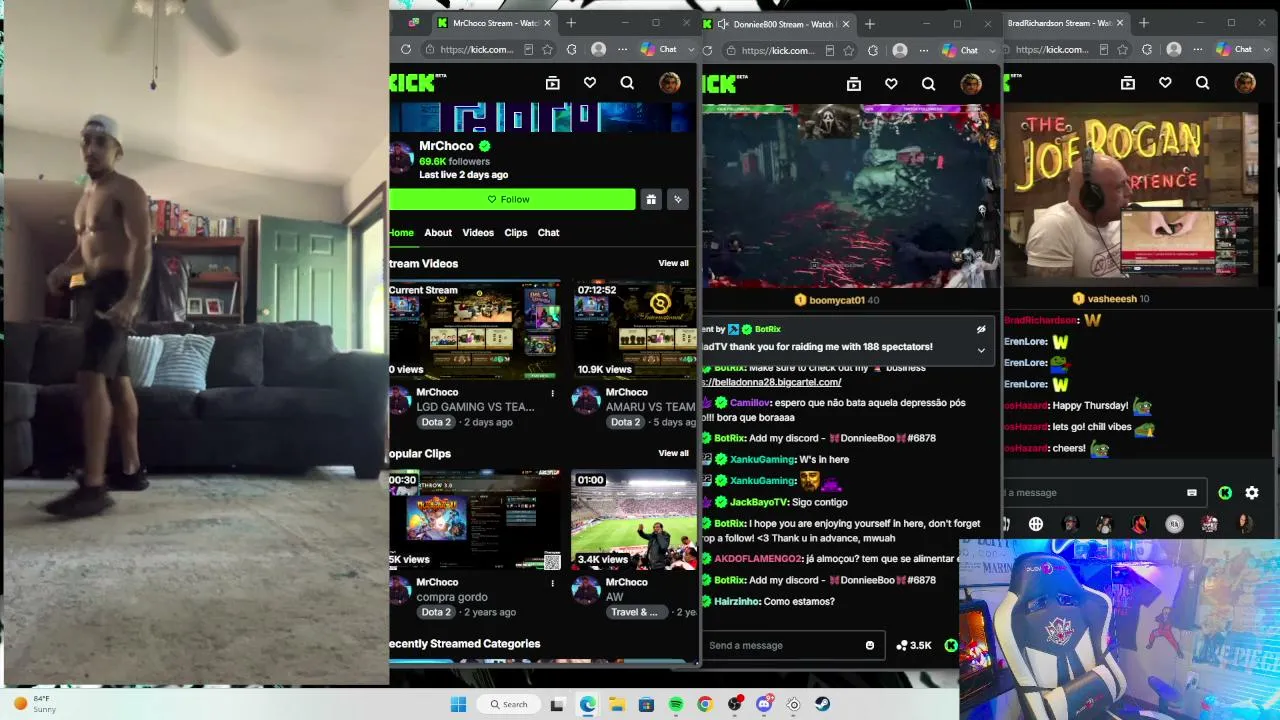Play the 01:00 AW soccer clip thumbnail
Screen dimensions: 1280x720
pos(634,520)
